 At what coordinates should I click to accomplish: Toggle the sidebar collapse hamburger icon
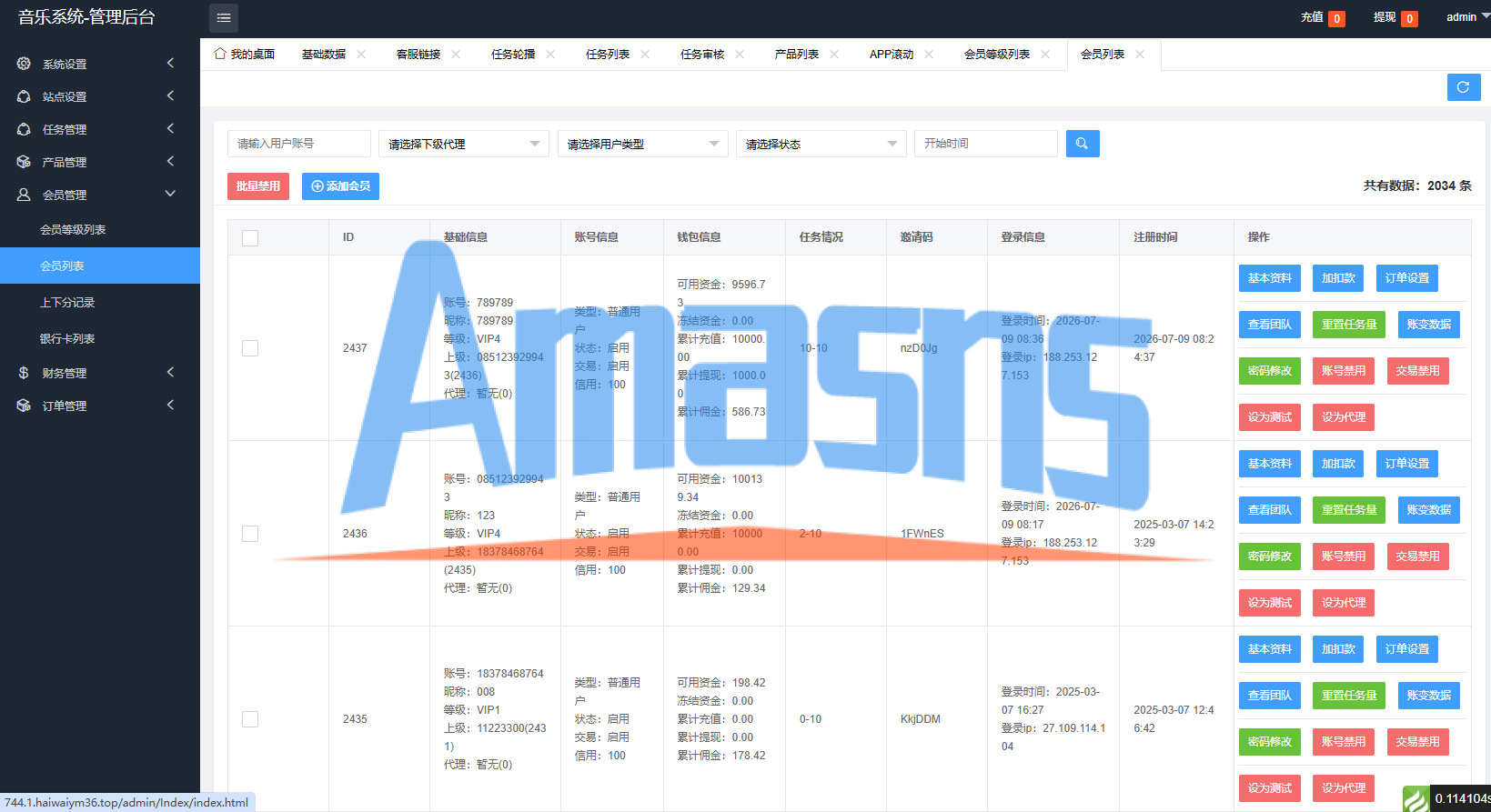pos(224,18)
